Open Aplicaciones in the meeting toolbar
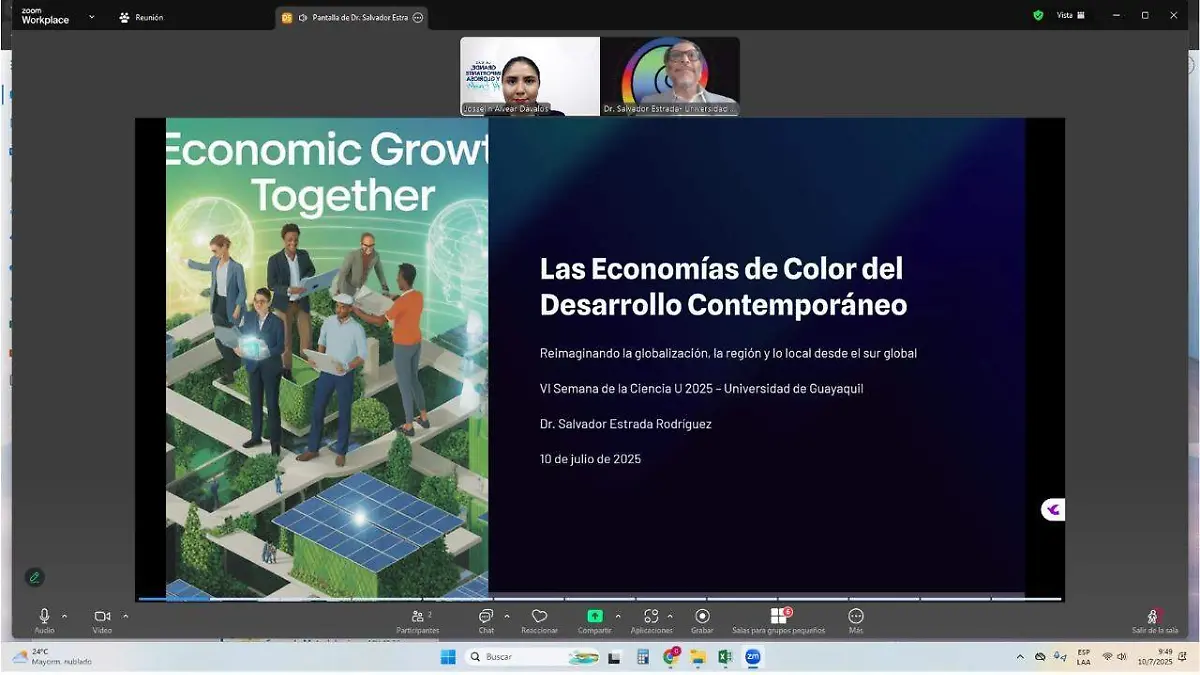This screenshot has width=1200, height=675. (651, 617)
